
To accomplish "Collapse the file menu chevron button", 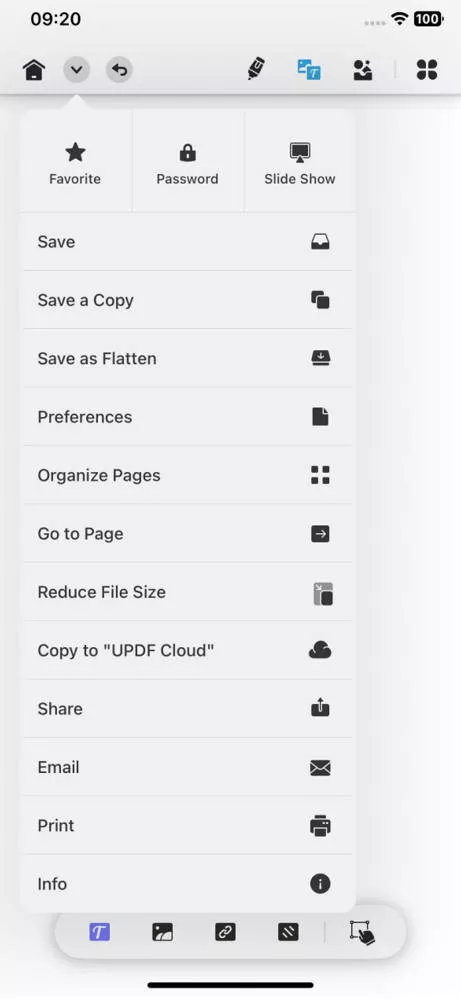I will 76,69.
